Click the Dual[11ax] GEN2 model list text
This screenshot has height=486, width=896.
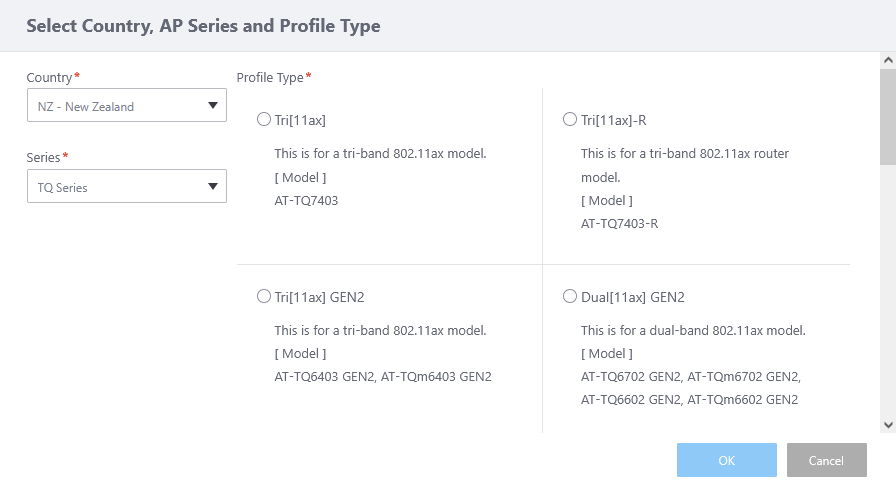pos(690,388)
